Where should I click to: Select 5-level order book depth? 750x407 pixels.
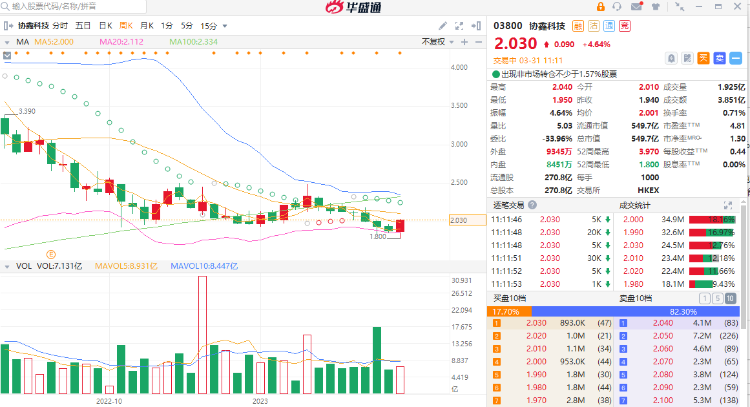pos(717,298)
